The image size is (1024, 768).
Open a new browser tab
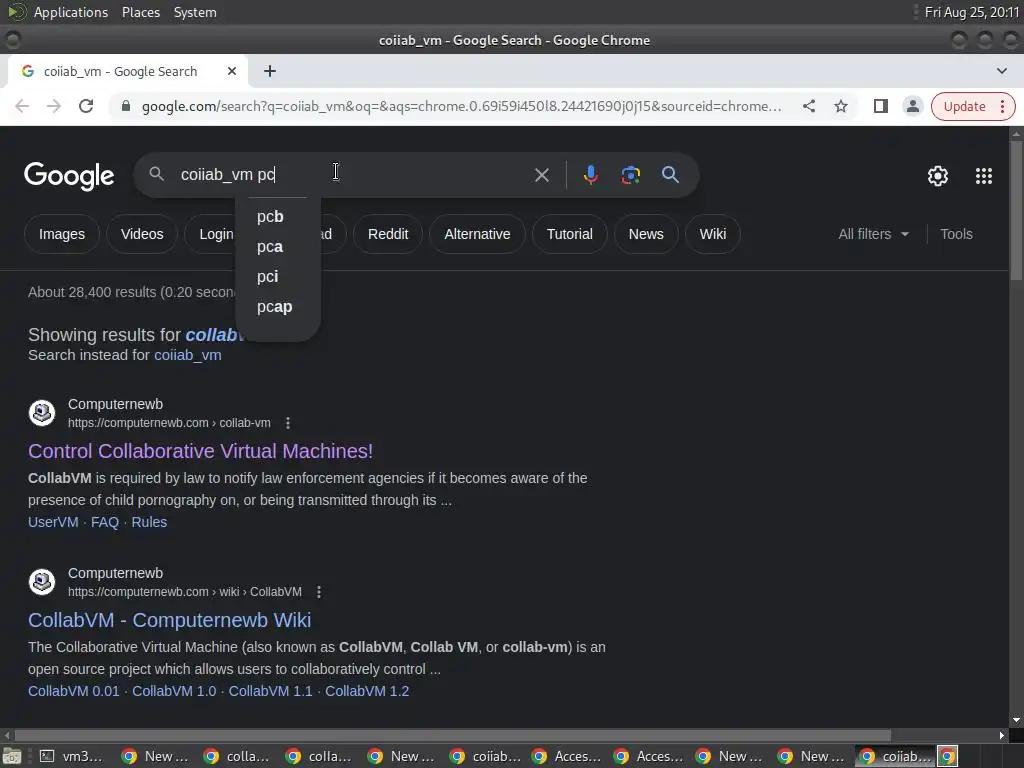[x=270, y=71]
